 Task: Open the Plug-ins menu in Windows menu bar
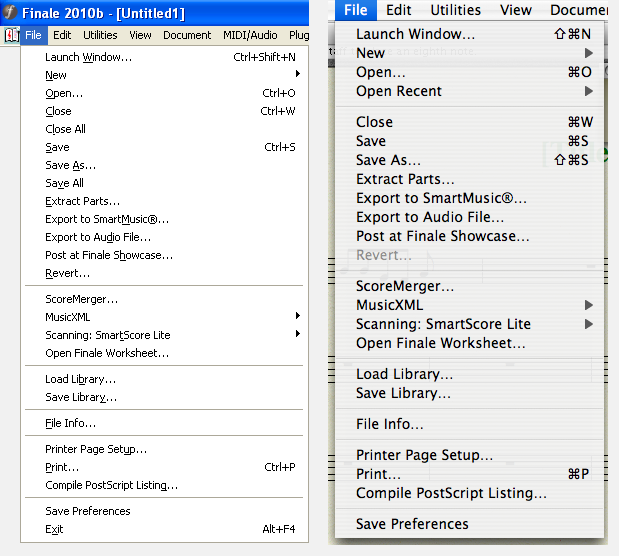click(299, 35)
